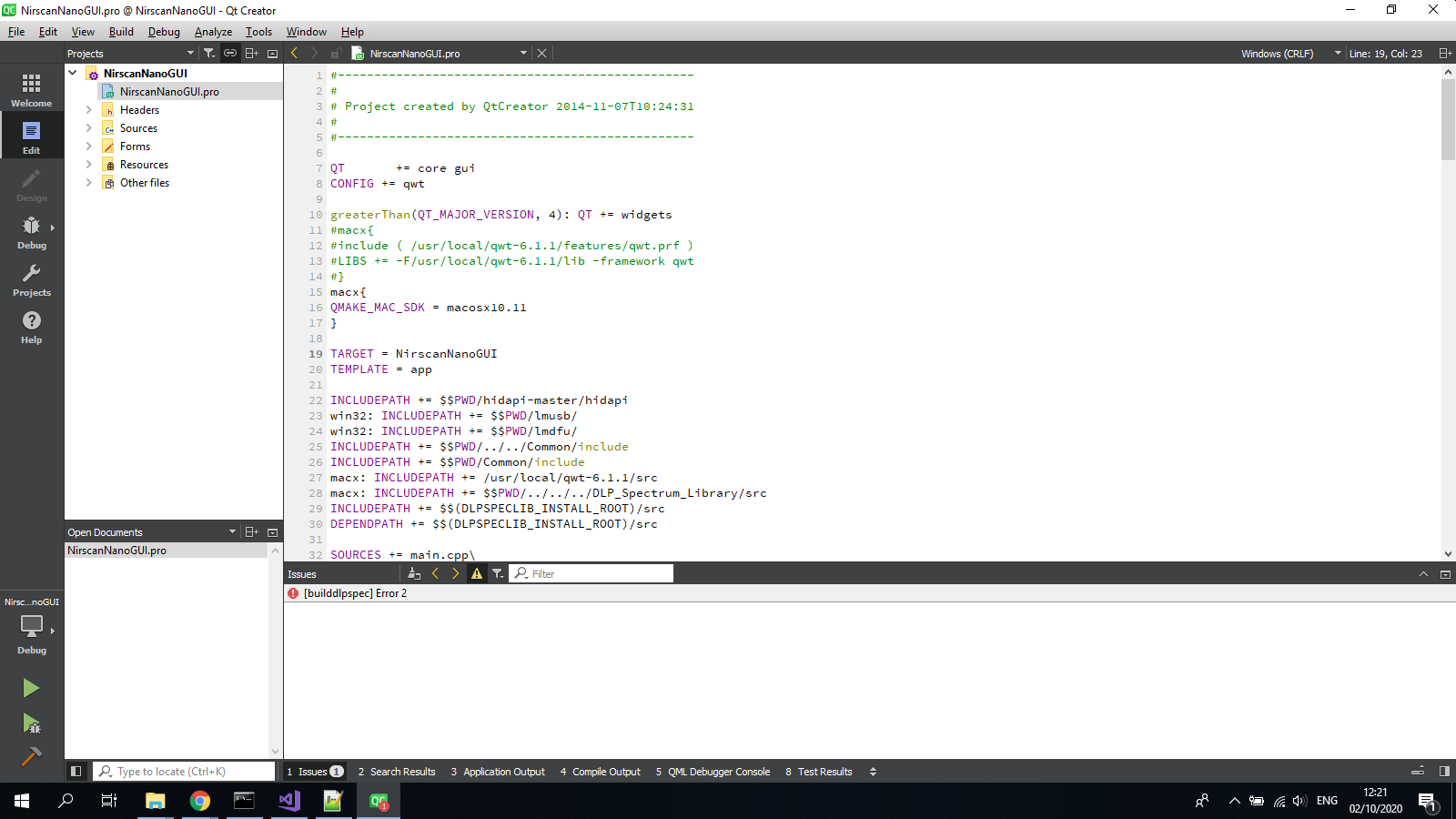
Task: Click the Issues filter input field
Action: (x=591, y=573)
